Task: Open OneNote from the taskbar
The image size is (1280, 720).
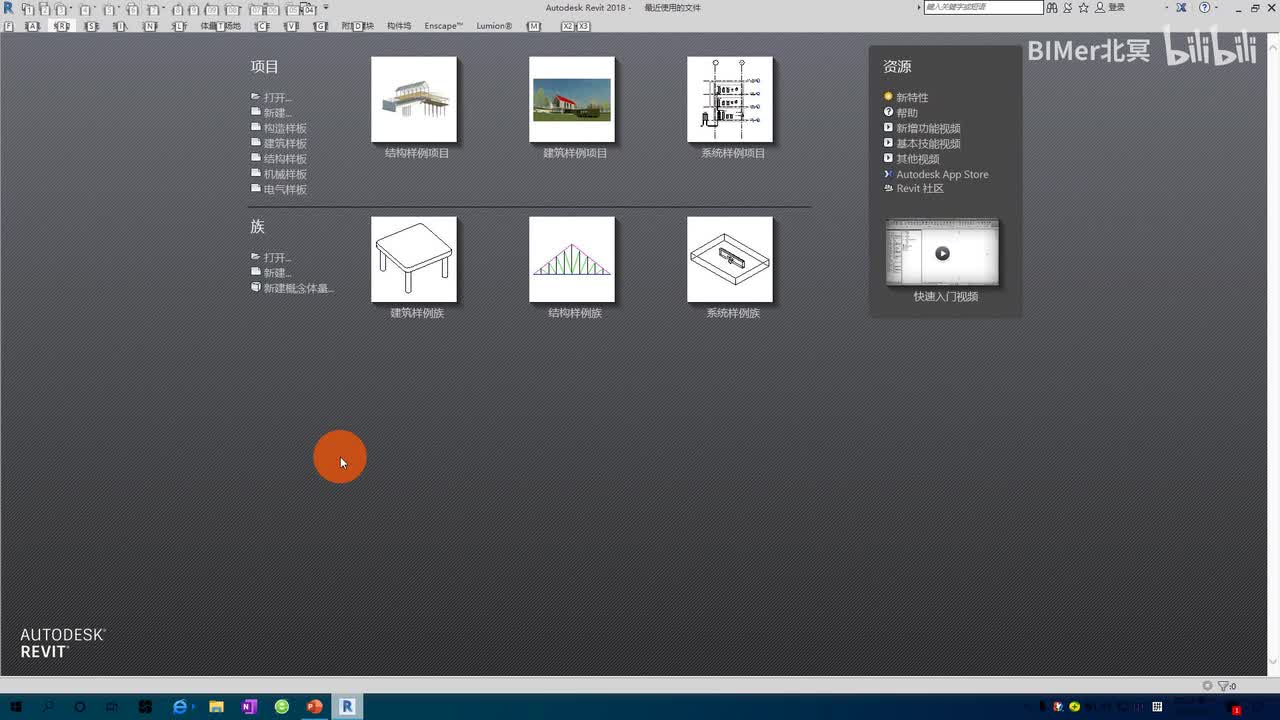Action: tap(249, 707)
